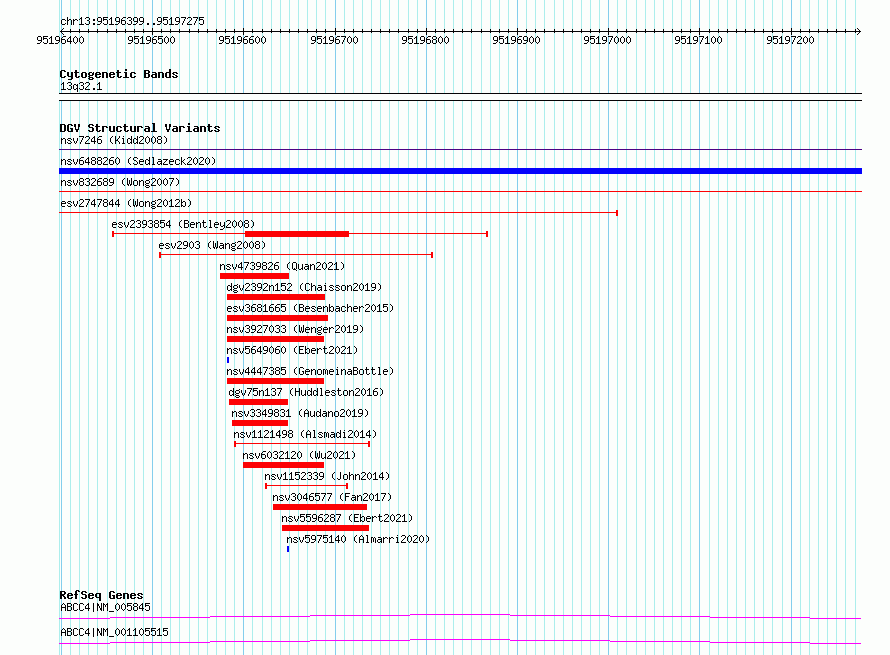
Task: Open ABCC4|NM_001105515 gene entry
Action: [114, 632]
